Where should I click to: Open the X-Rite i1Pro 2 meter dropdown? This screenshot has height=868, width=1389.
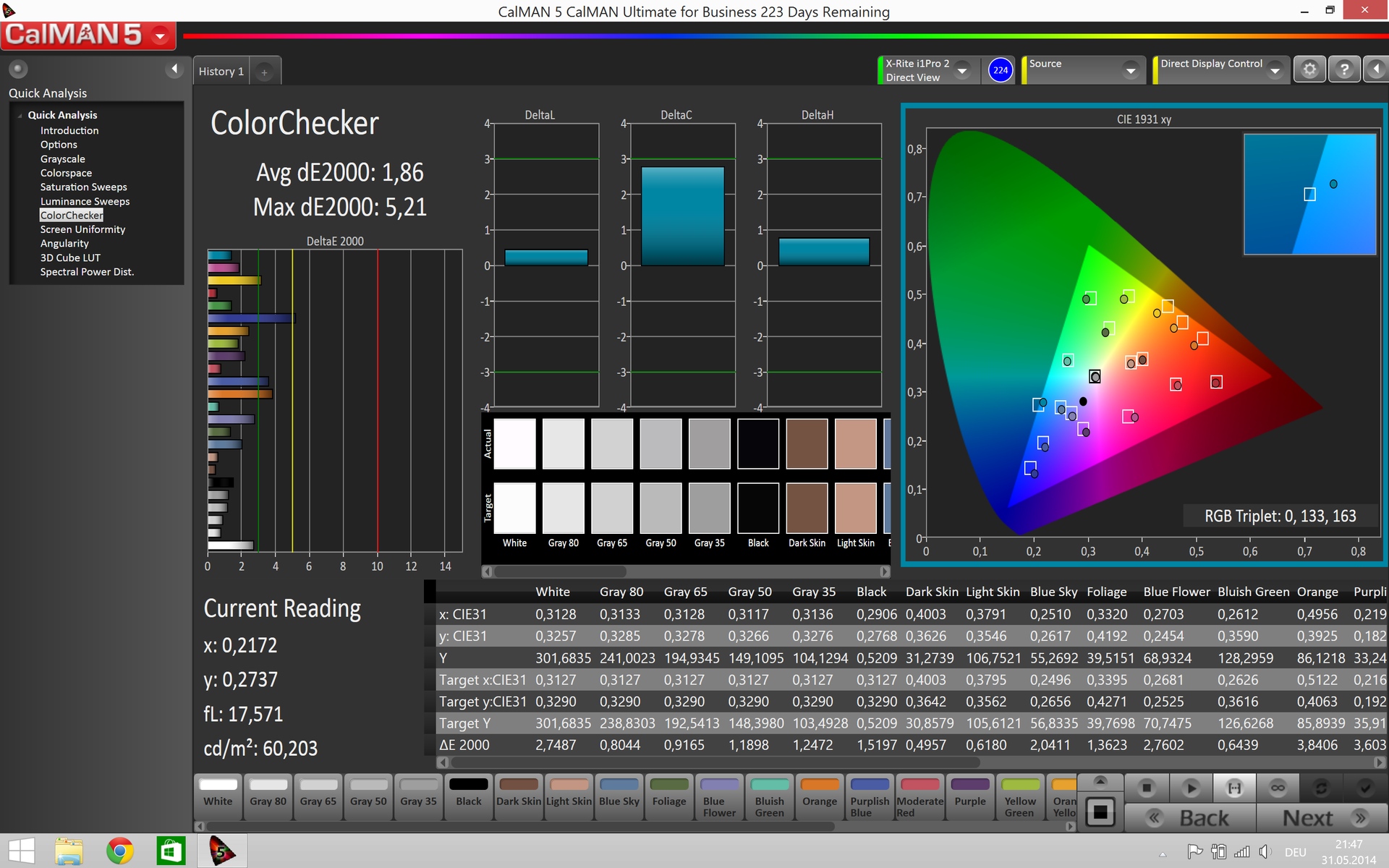(962, 70)
